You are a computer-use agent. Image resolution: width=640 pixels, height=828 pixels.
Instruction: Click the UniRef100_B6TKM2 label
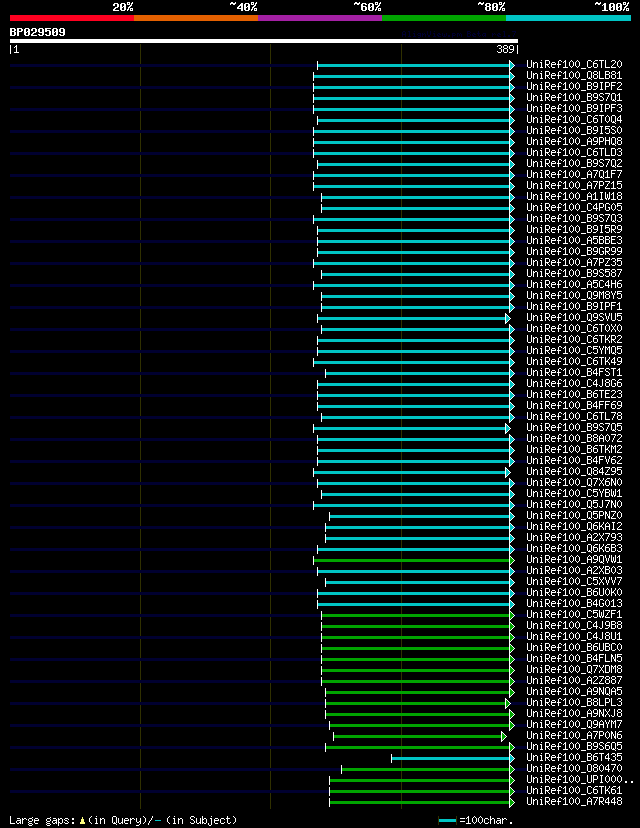tap(574, 449)
